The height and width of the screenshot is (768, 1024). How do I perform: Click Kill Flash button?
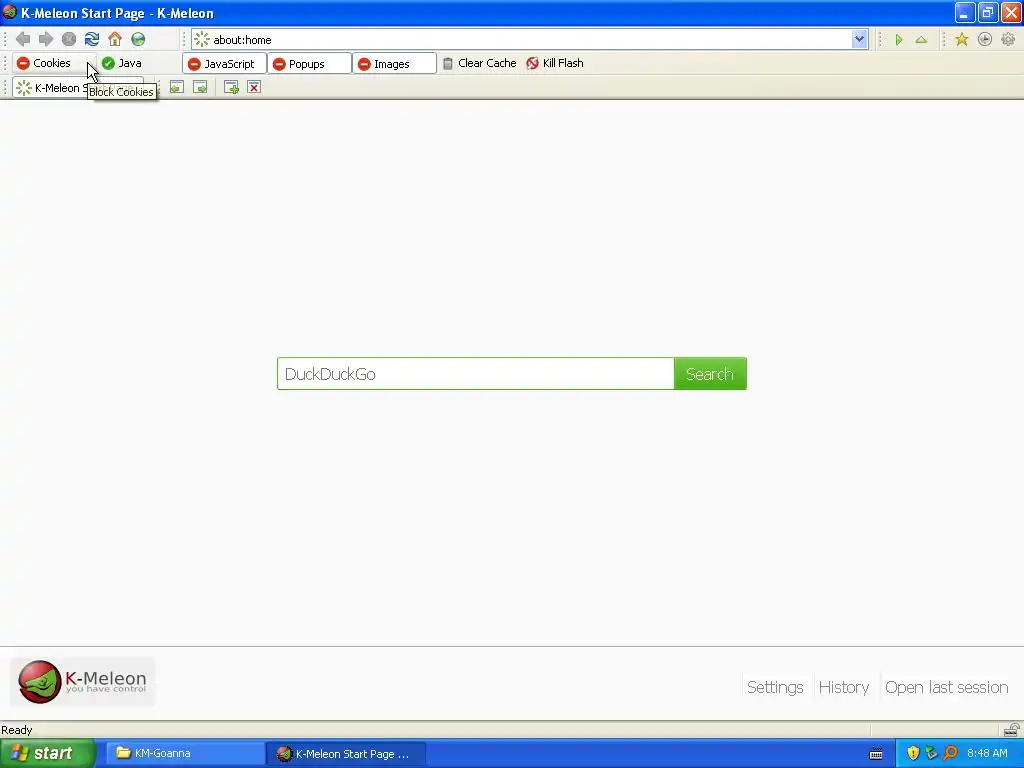(555, 63)
